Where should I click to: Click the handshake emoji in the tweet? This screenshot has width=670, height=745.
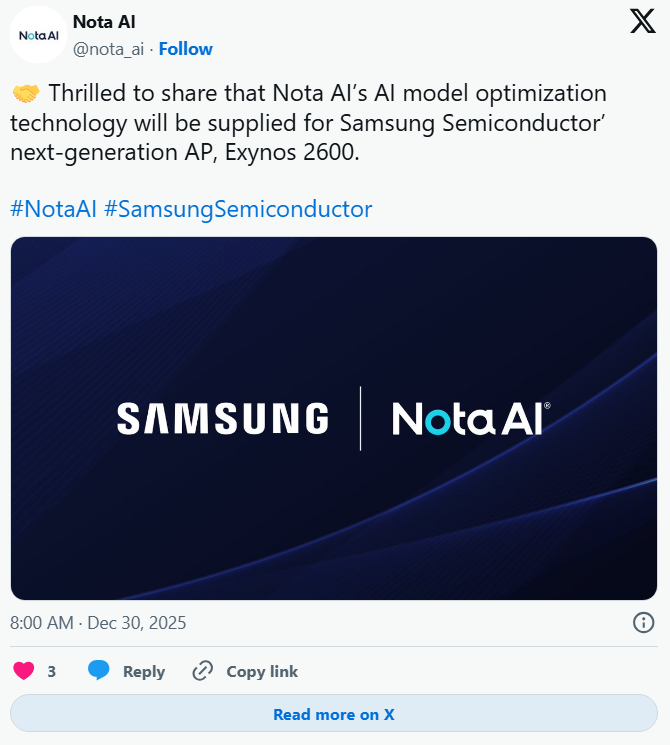(x=25, y=94)
